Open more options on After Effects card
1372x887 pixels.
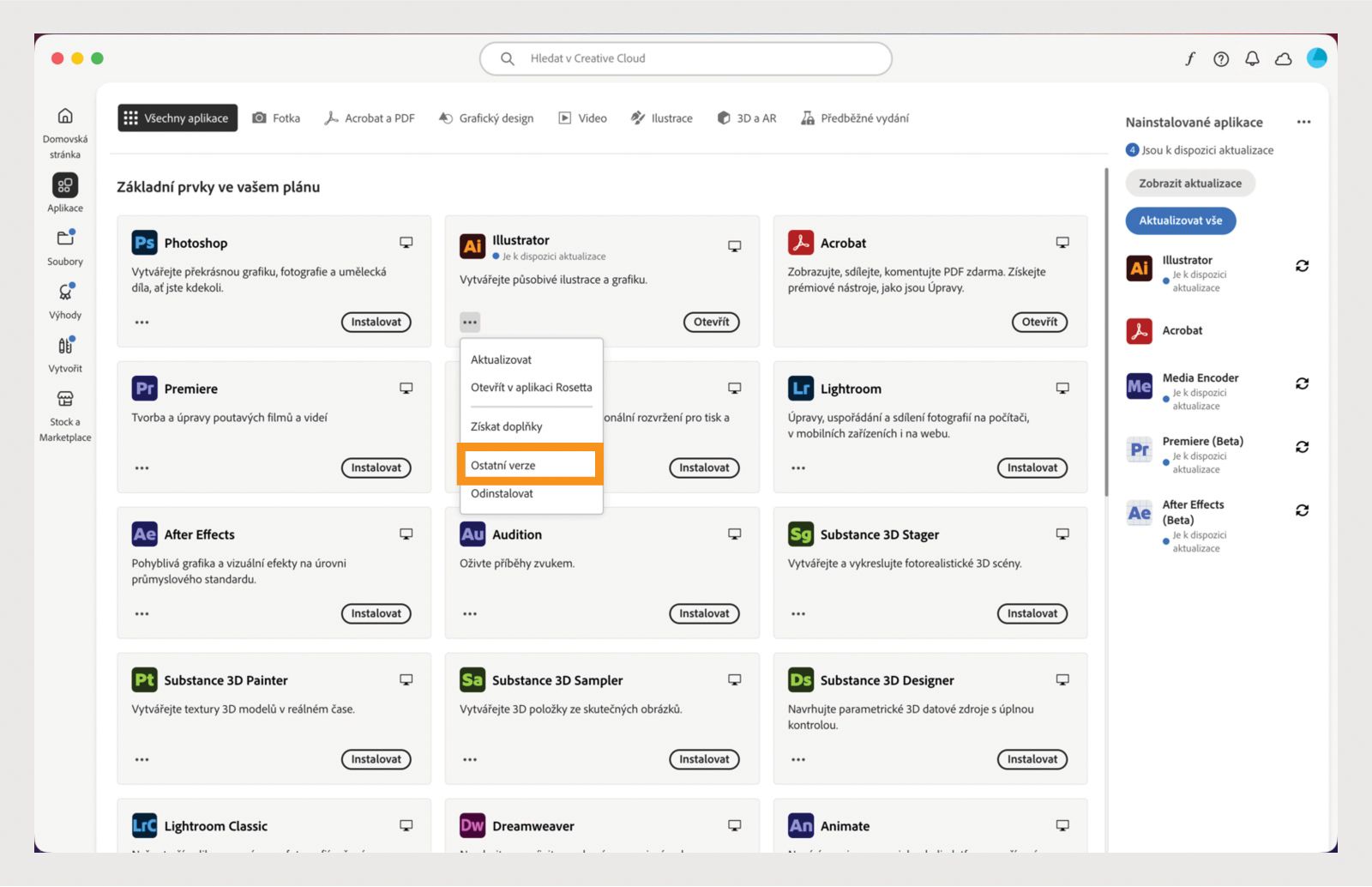142,614
